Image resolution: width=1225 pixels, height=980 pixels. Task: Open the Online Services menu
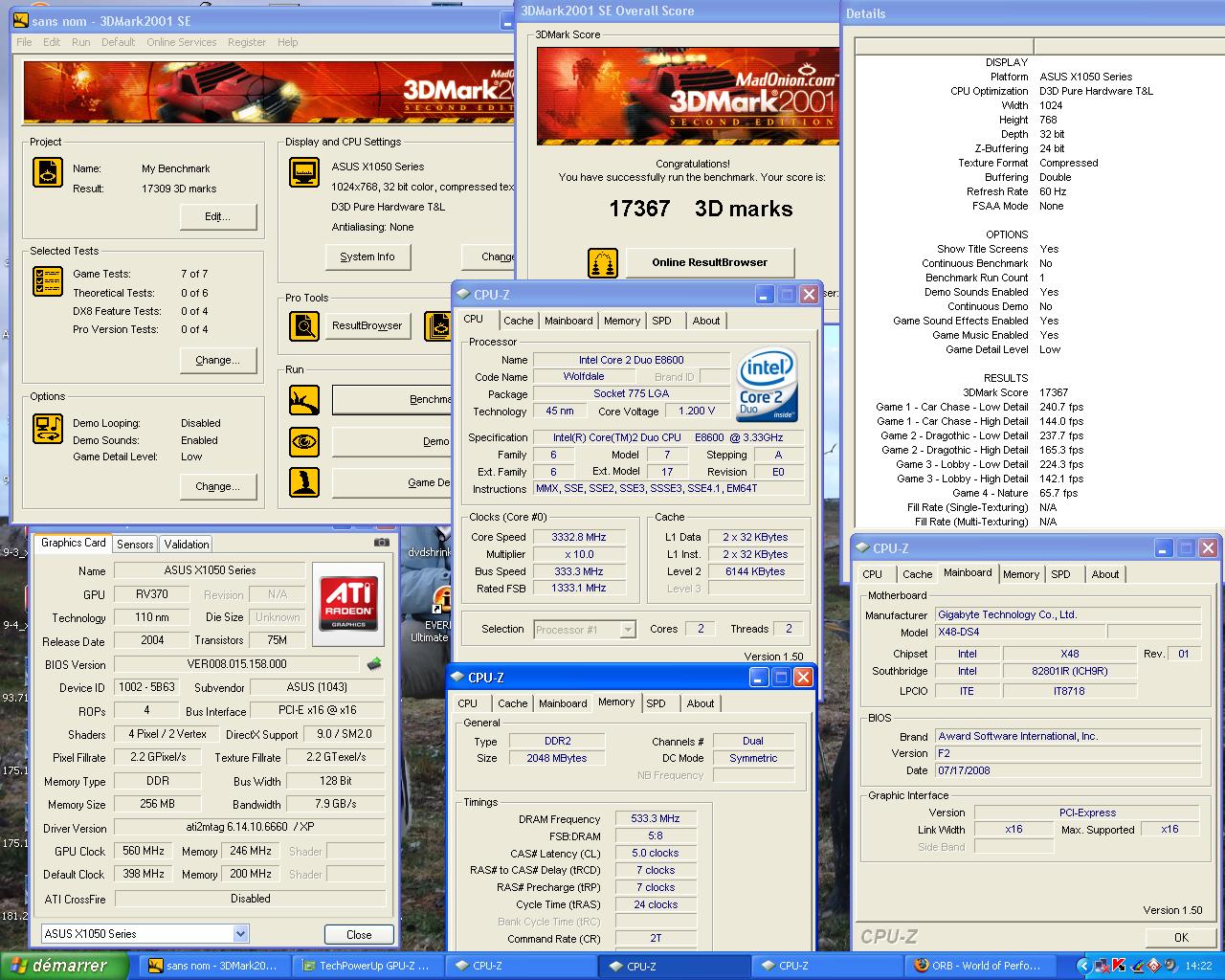click(x=181, y=42)
